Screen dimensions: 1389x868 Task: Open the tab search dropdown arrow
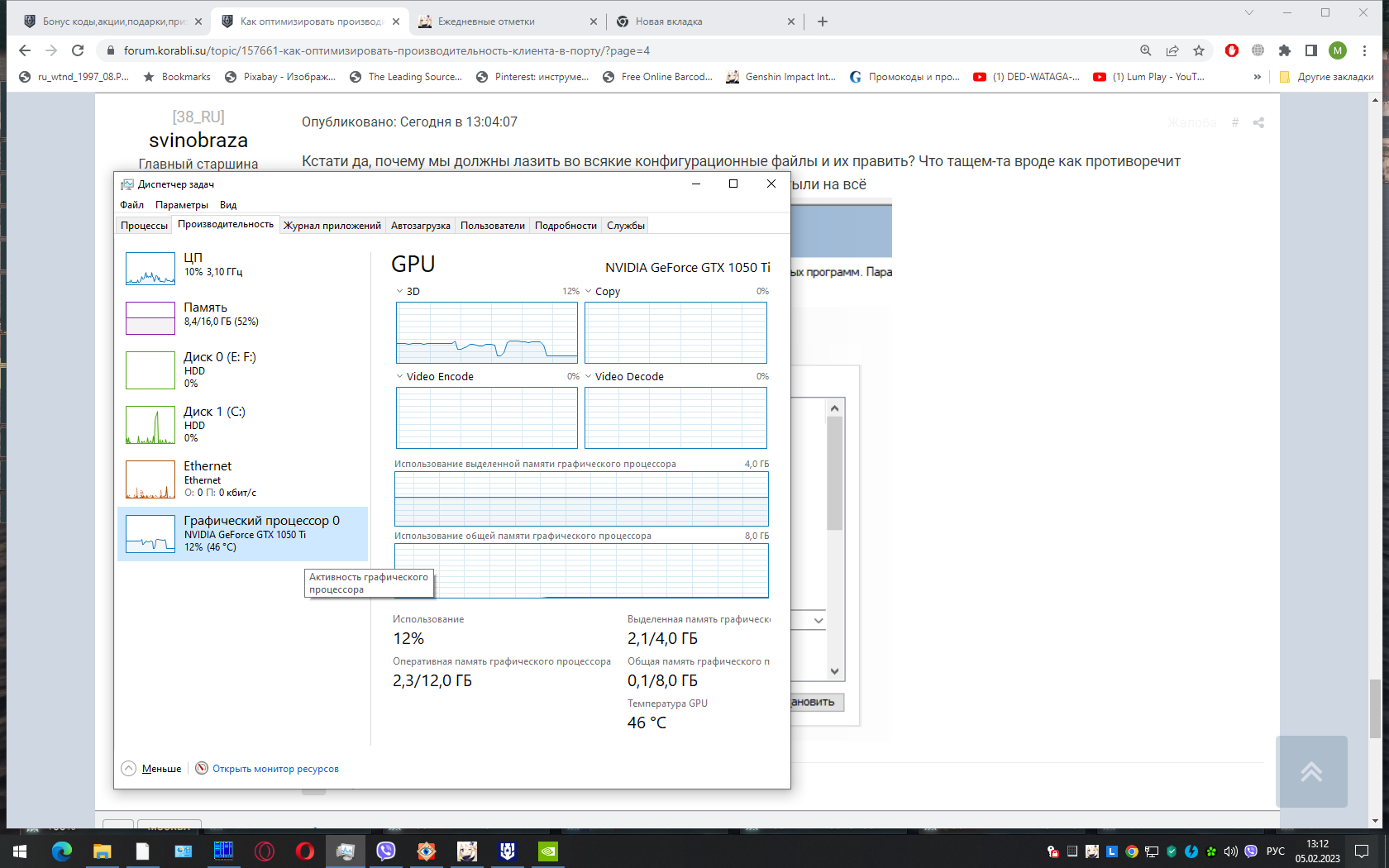click(1249, 12)
